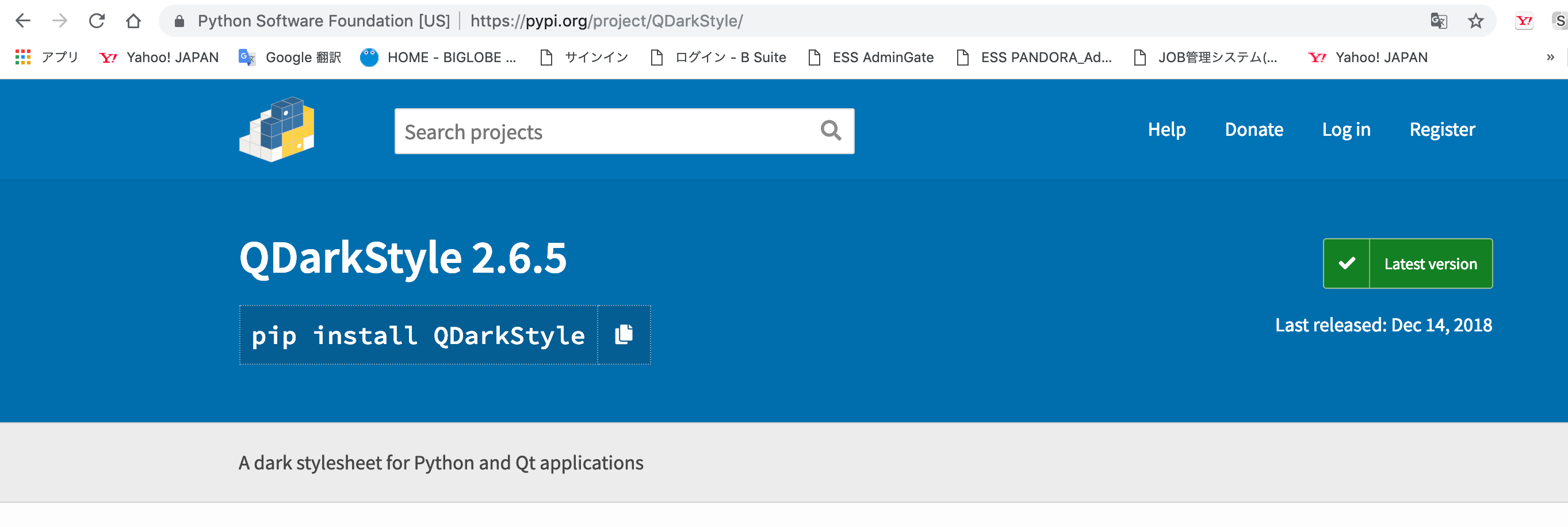
Task: Click the padlock site security icon
Action: point(179,21)
